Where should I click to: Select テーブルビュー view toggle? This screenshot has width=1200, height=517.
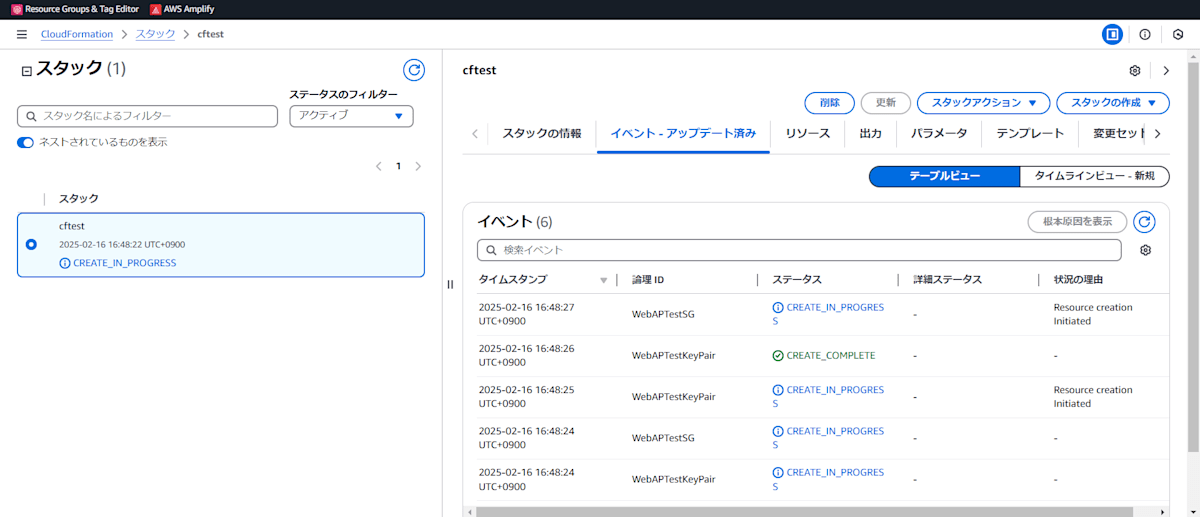tap(944, 176)
